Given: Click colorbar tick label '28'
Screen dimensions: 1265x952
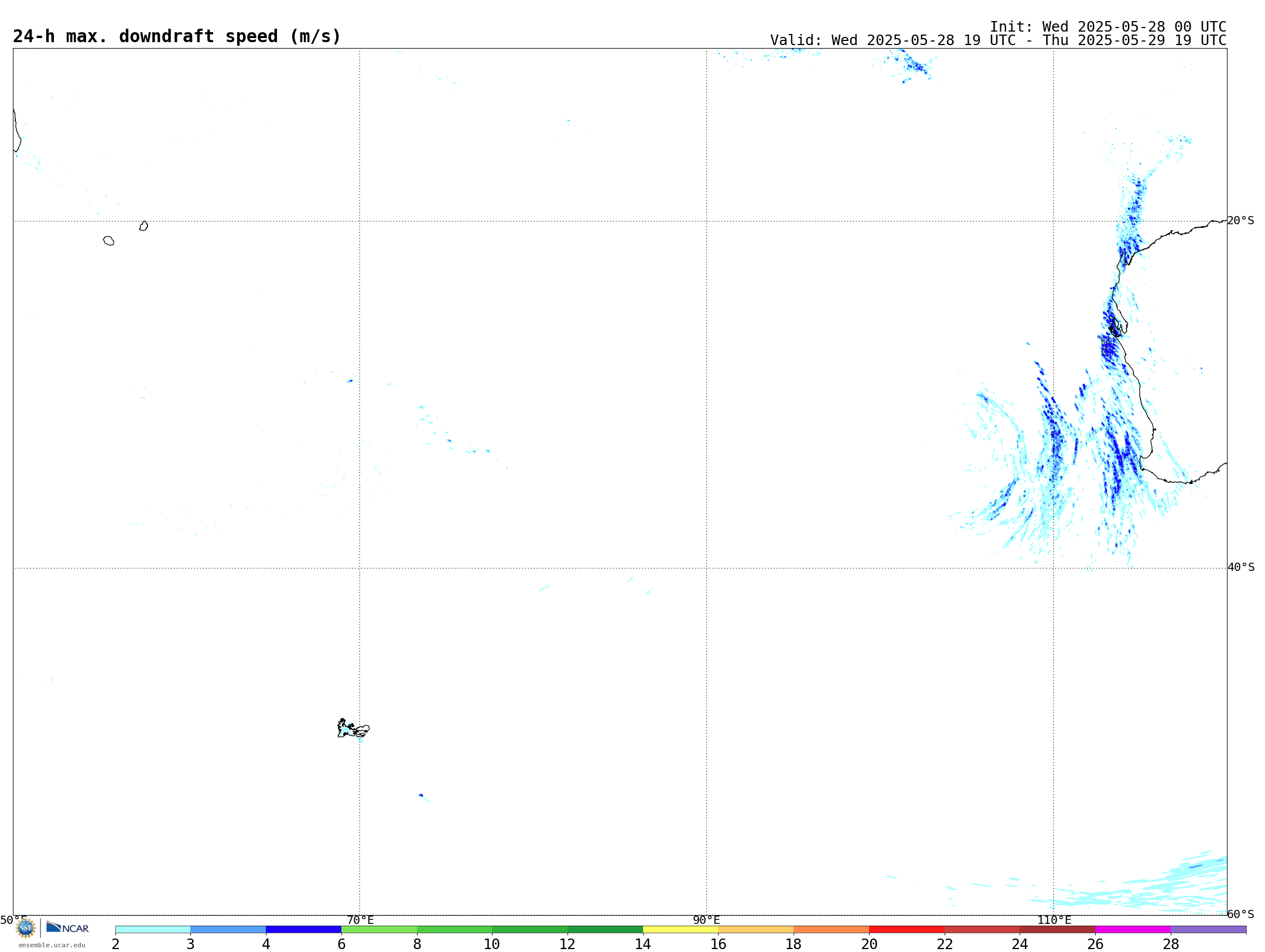Looking at the screenshot, I should [x=1171, y=944].
